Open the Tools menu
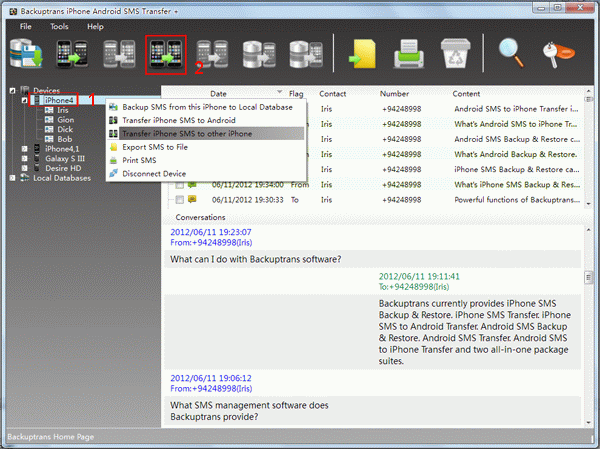This screenshot has height=449, width=600. coord(59,26)
